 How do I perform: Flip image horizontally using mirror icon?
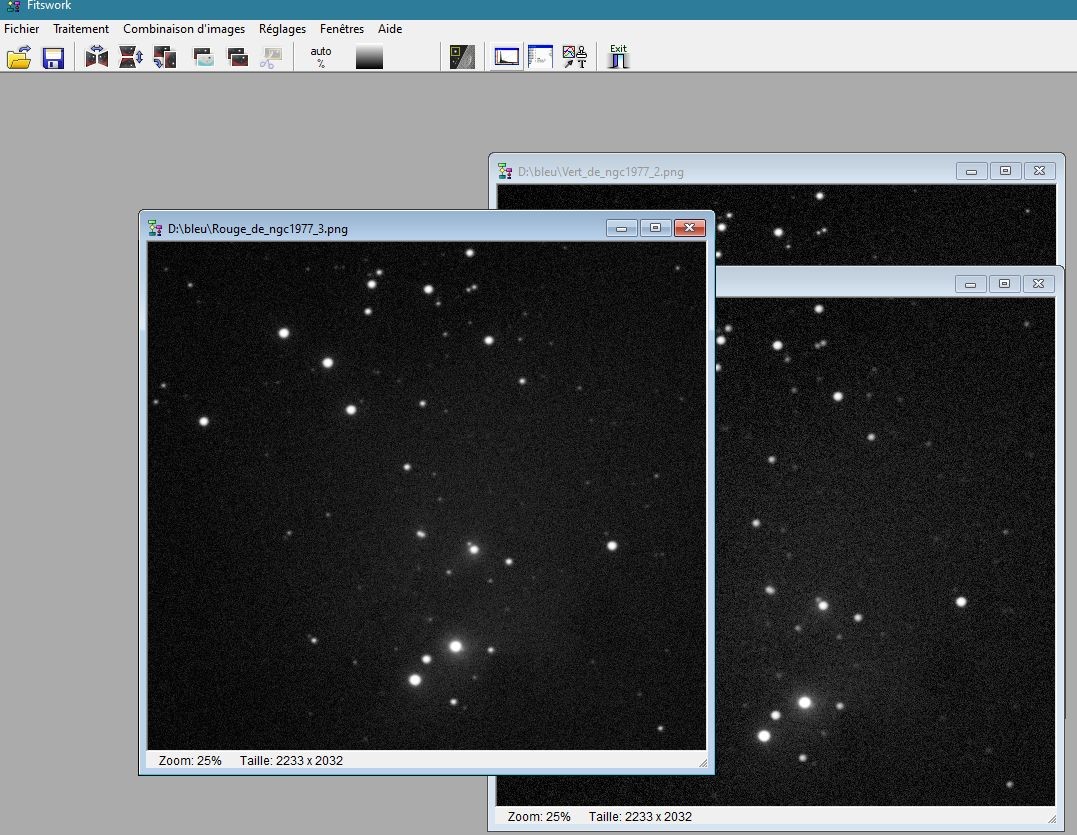pyautogui.click(x=97, y=56)
